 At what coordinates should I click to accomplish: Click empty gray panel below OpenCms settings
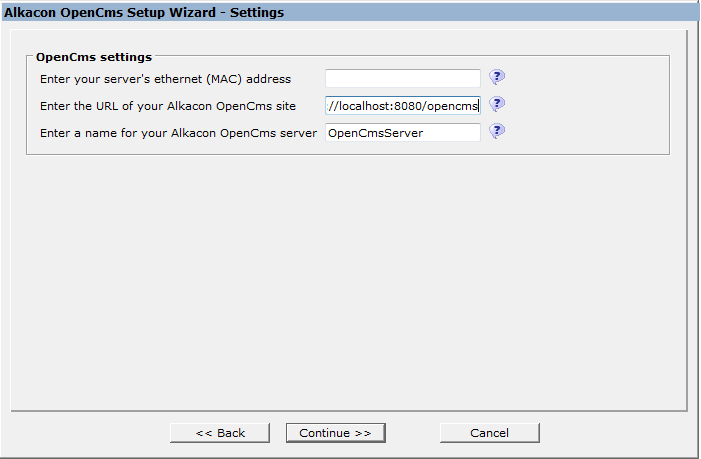(348, 280)
